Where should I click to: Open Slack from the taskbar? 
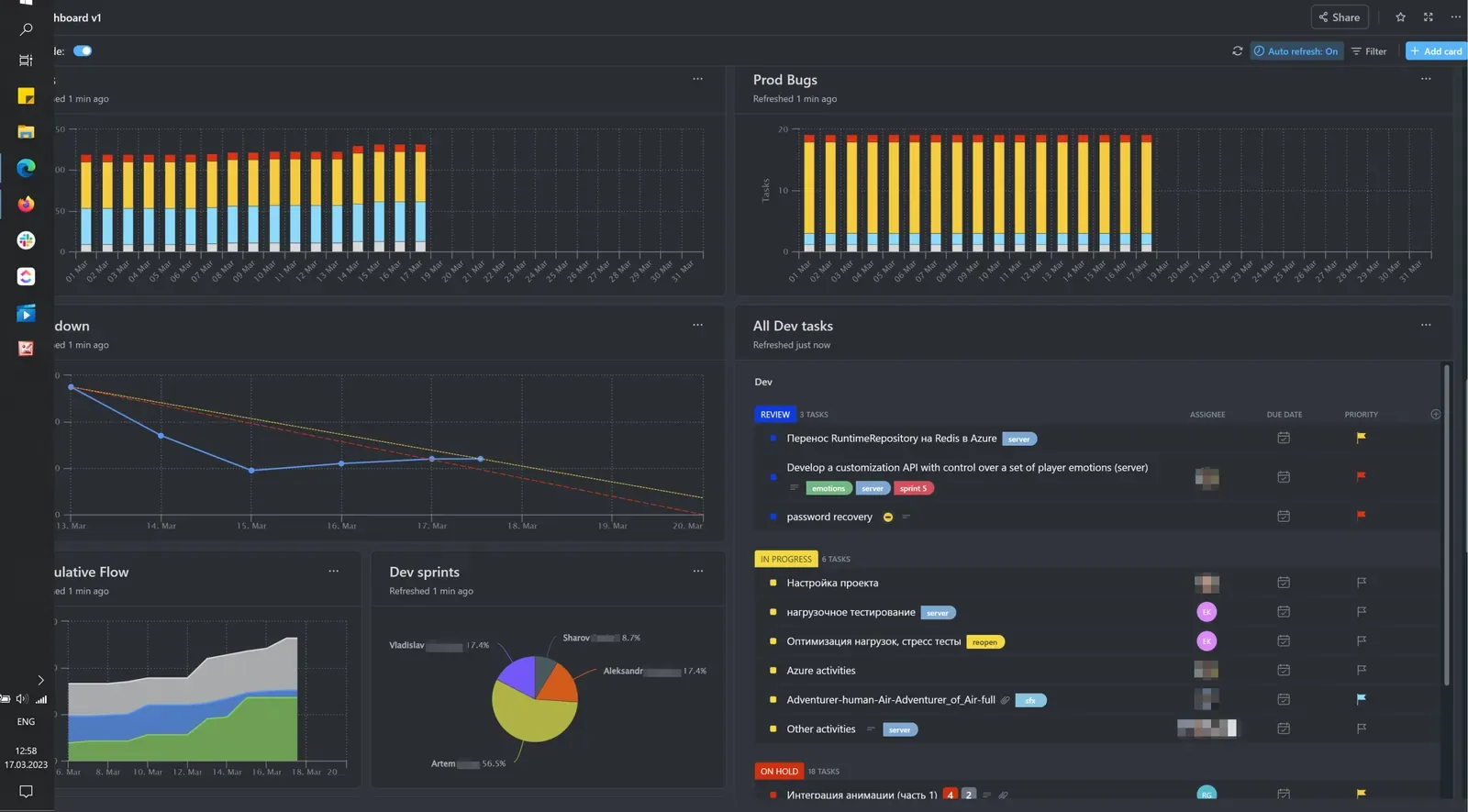[x=26, y=240]
